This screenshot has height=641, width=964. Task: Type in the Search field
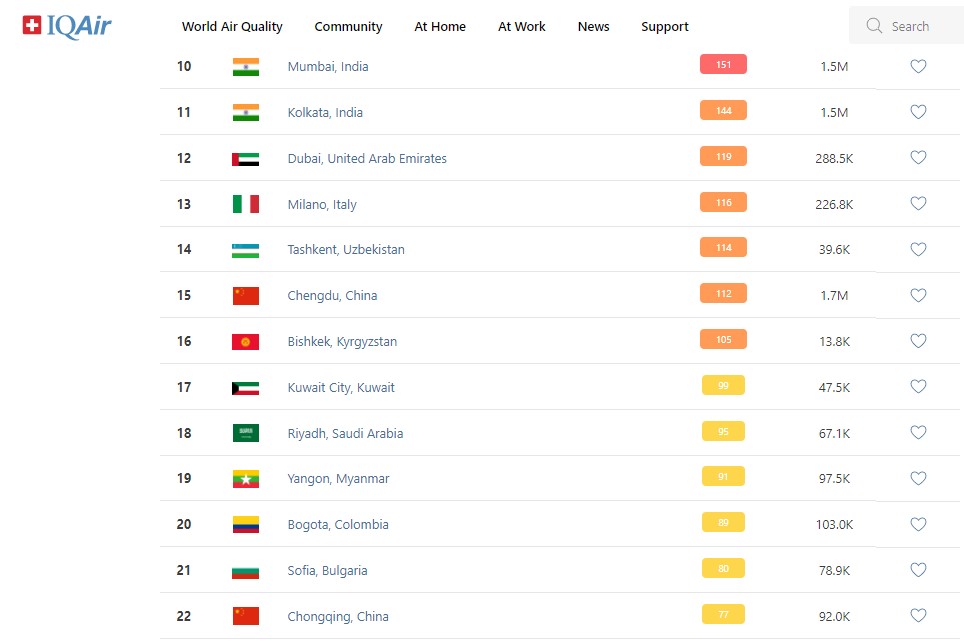click(x=915, y=27)
